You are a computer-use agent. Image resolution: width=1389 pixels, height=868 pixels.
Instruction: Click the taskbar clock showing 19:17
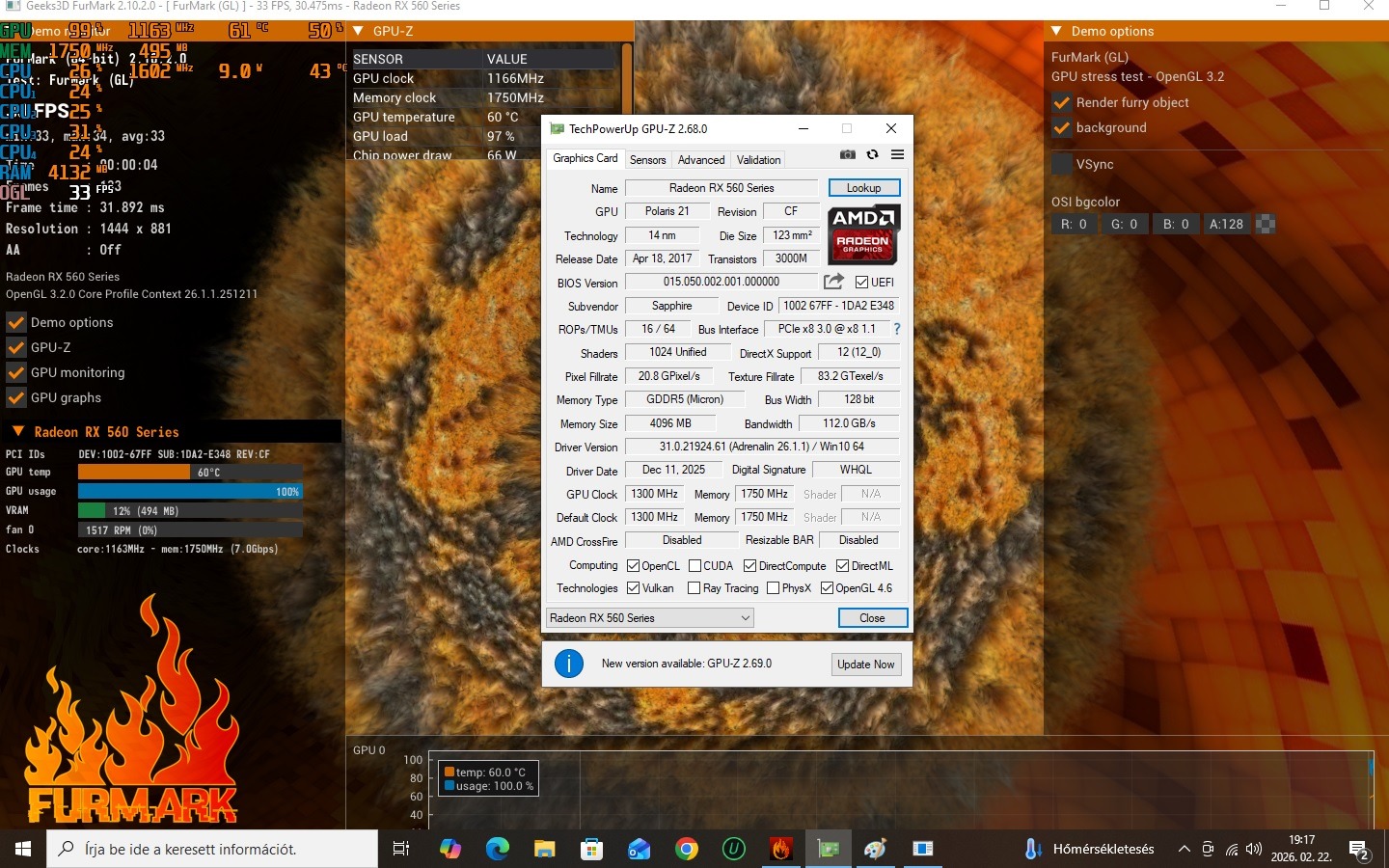(x=1301, y=849)
